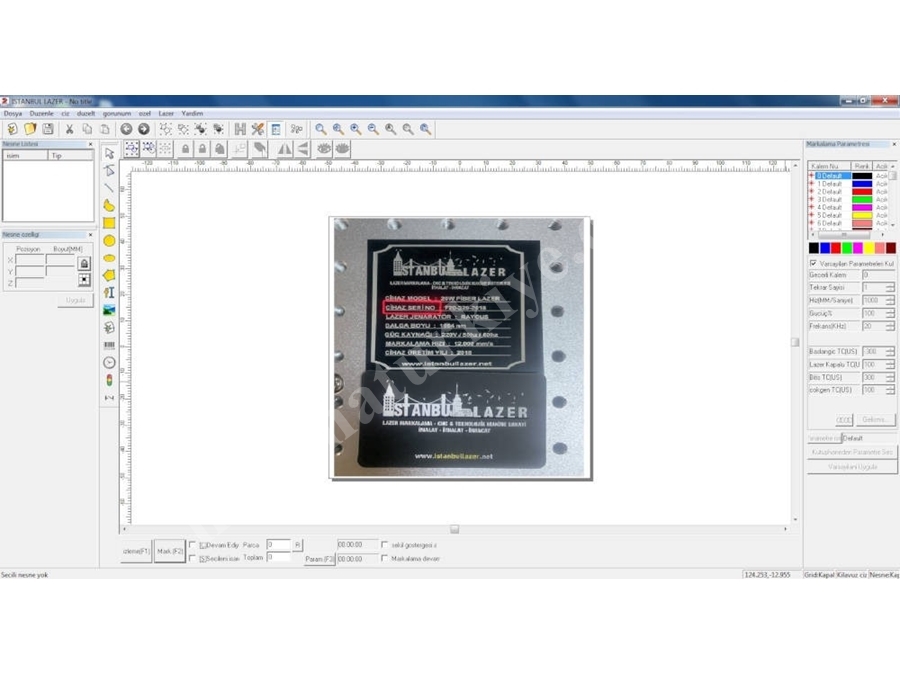Click the undo left arrow icon

(x=126, y=129)
